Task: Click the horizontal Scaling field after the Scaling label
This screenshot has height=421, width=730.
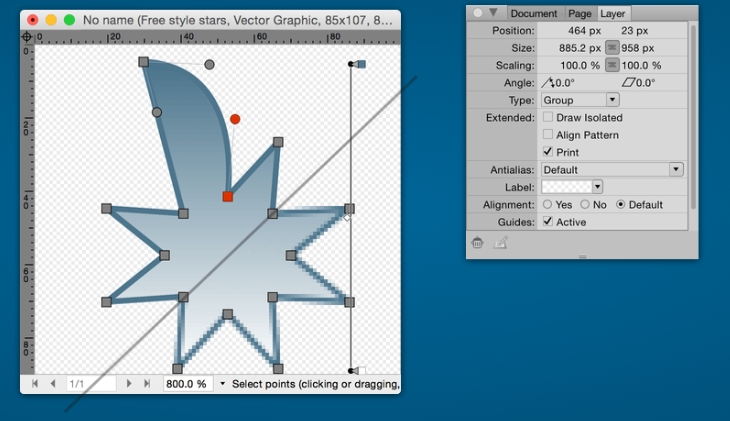Action: 580,65
